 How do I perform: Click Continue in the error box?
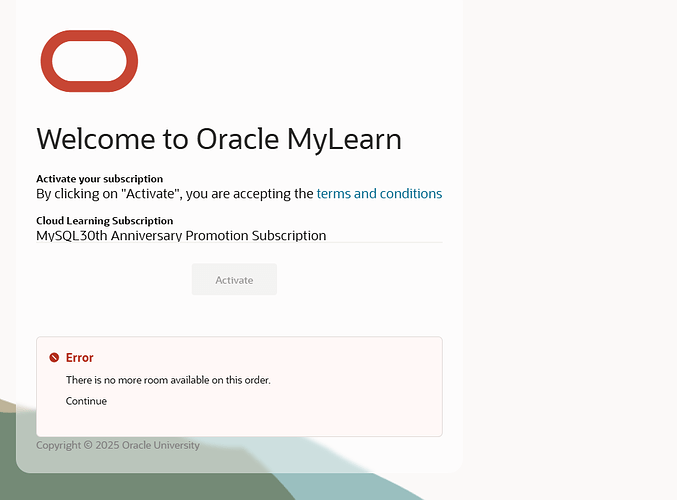(x=86, y=401)
